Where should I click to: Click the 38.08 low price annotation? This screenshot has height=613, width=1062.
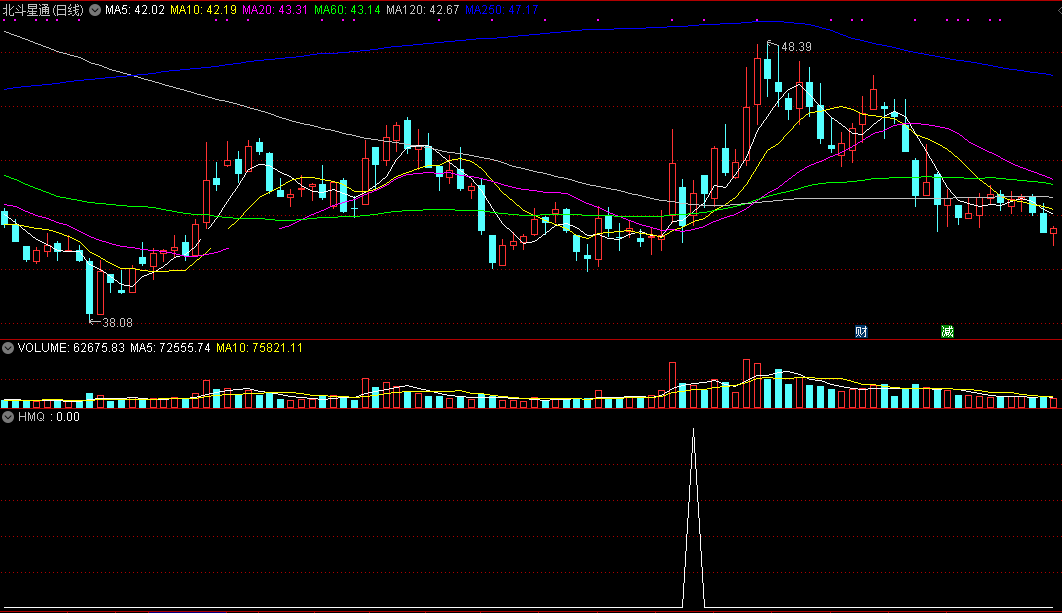tap(117, 323)
